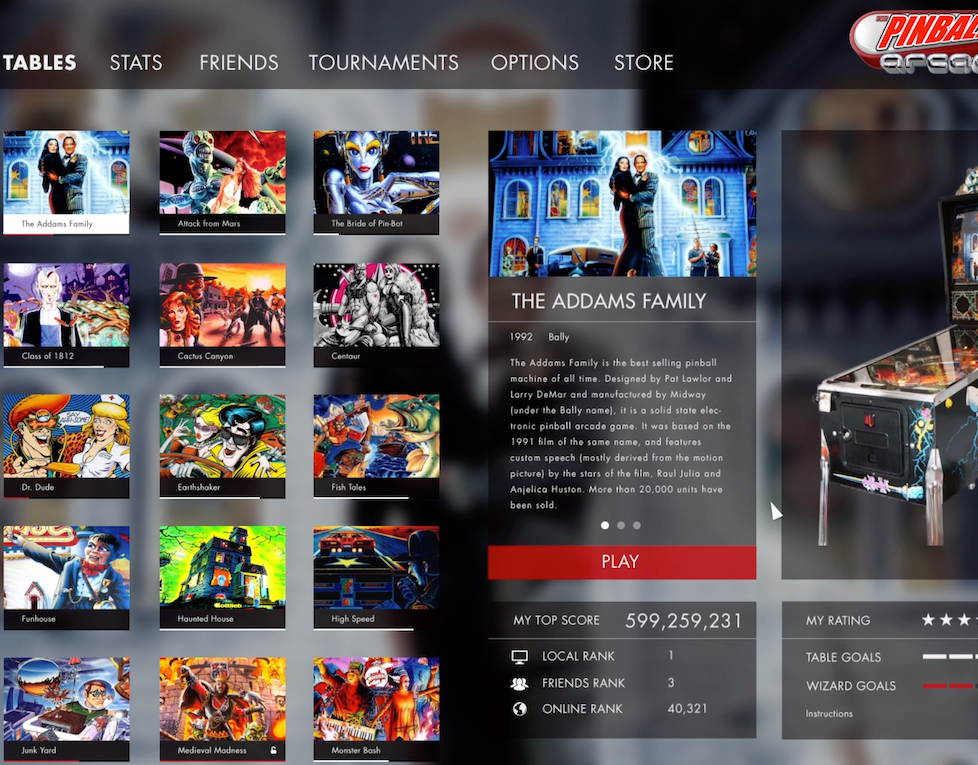
Task: Click the top score value 599,259,231
Action: (684, 621)
